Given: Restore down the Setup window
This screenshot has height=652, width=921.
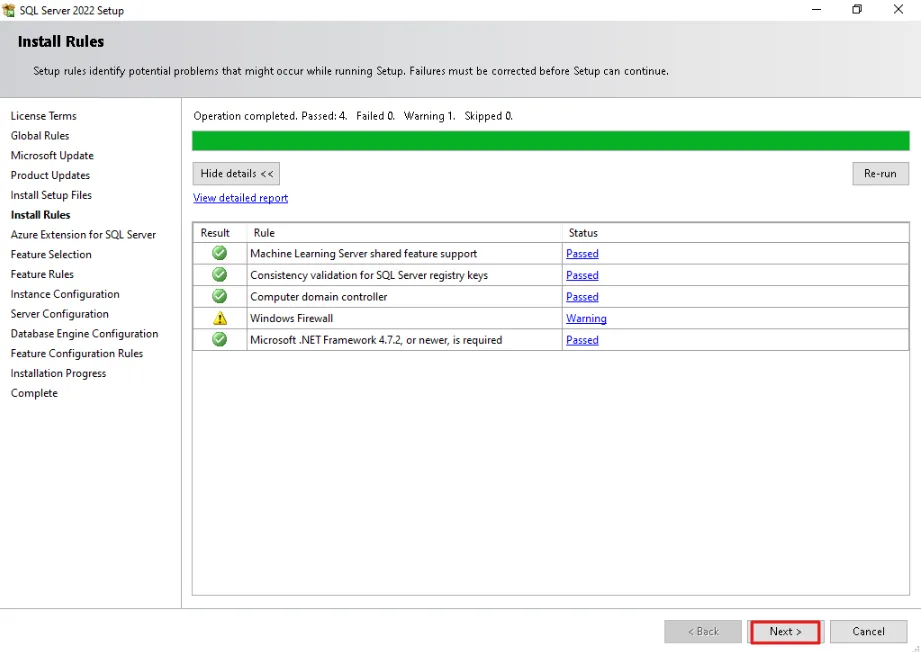Looking at the screenshot, I should 857,9.
